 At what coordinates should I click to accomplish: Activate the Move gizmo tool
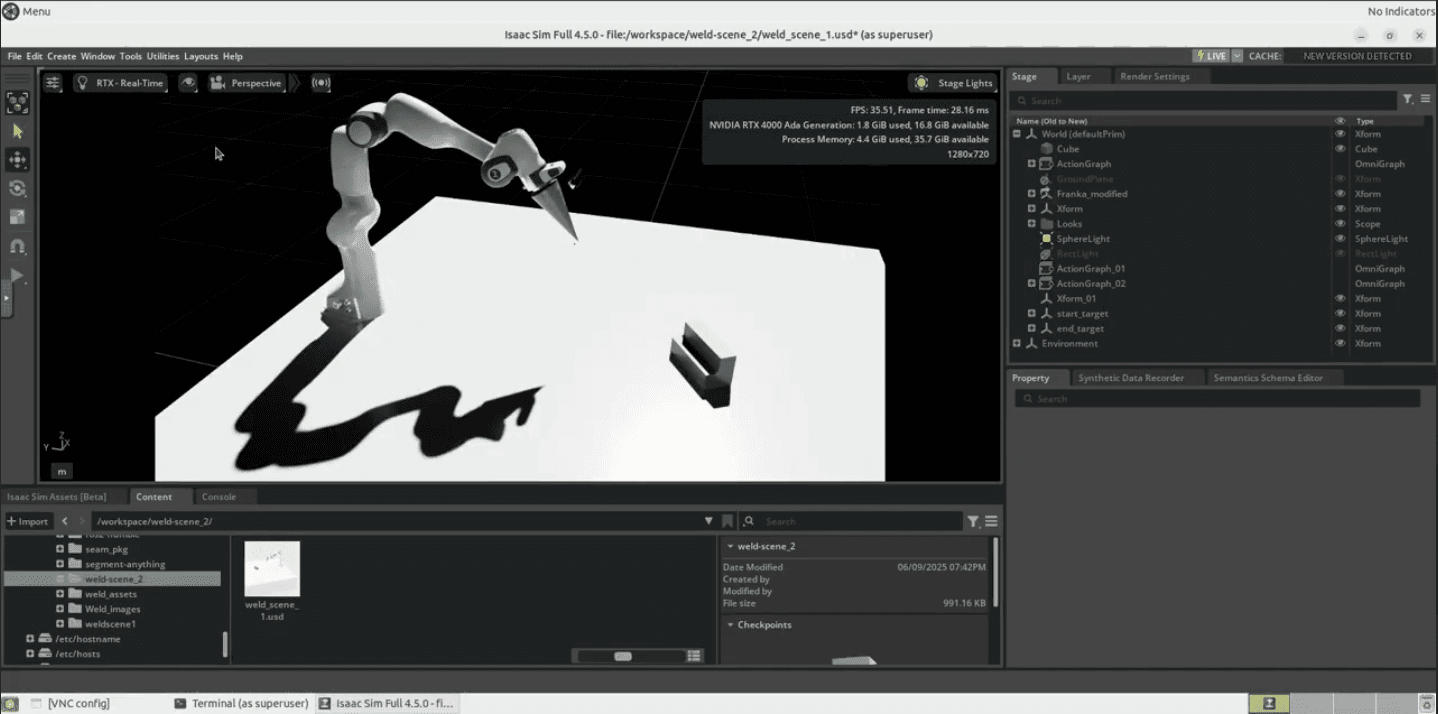click(18, 159)
